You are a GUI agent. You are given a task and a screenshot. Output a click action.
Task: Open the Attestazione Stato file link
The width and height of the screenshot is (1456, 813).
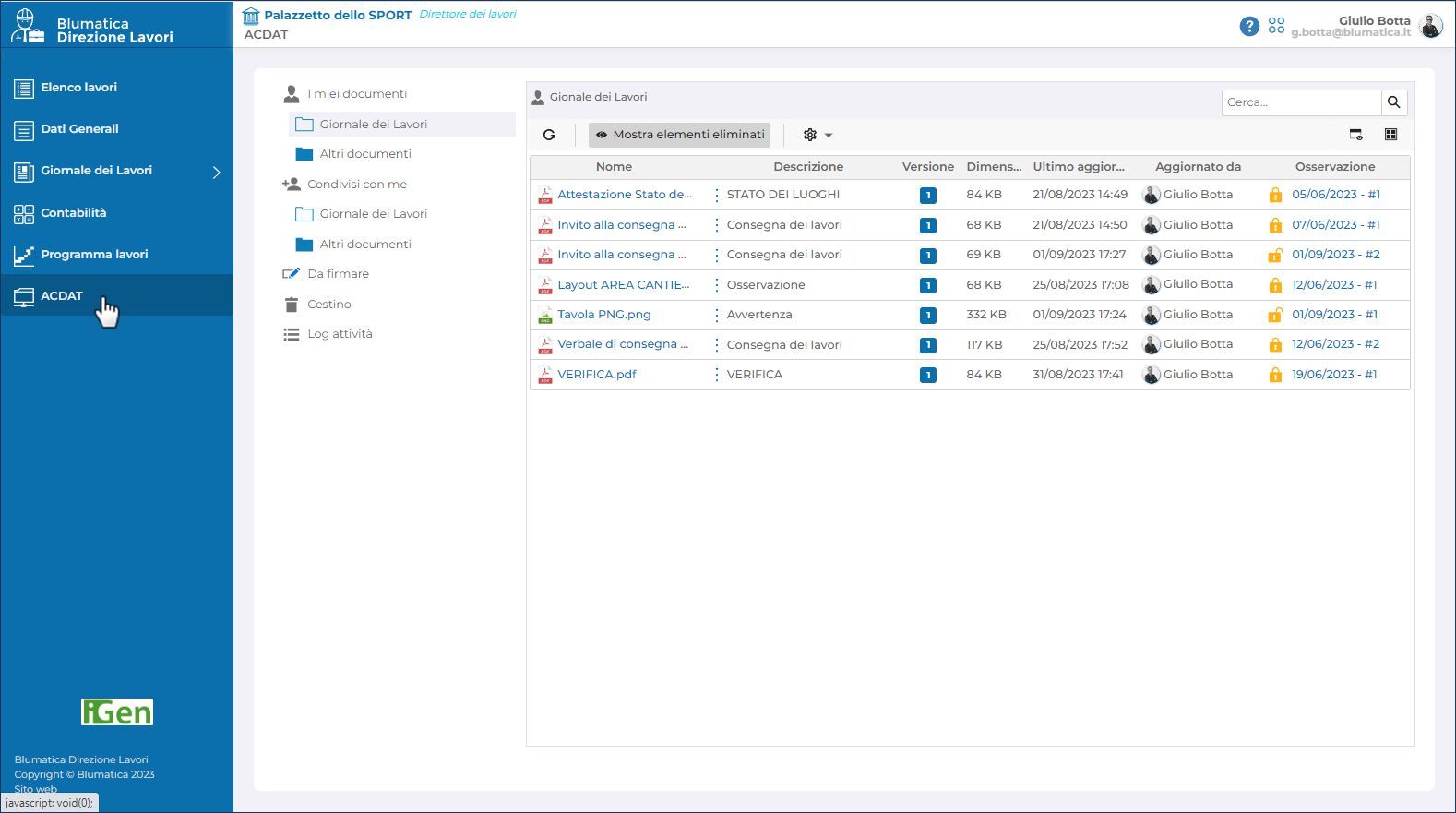coord(624,195)
